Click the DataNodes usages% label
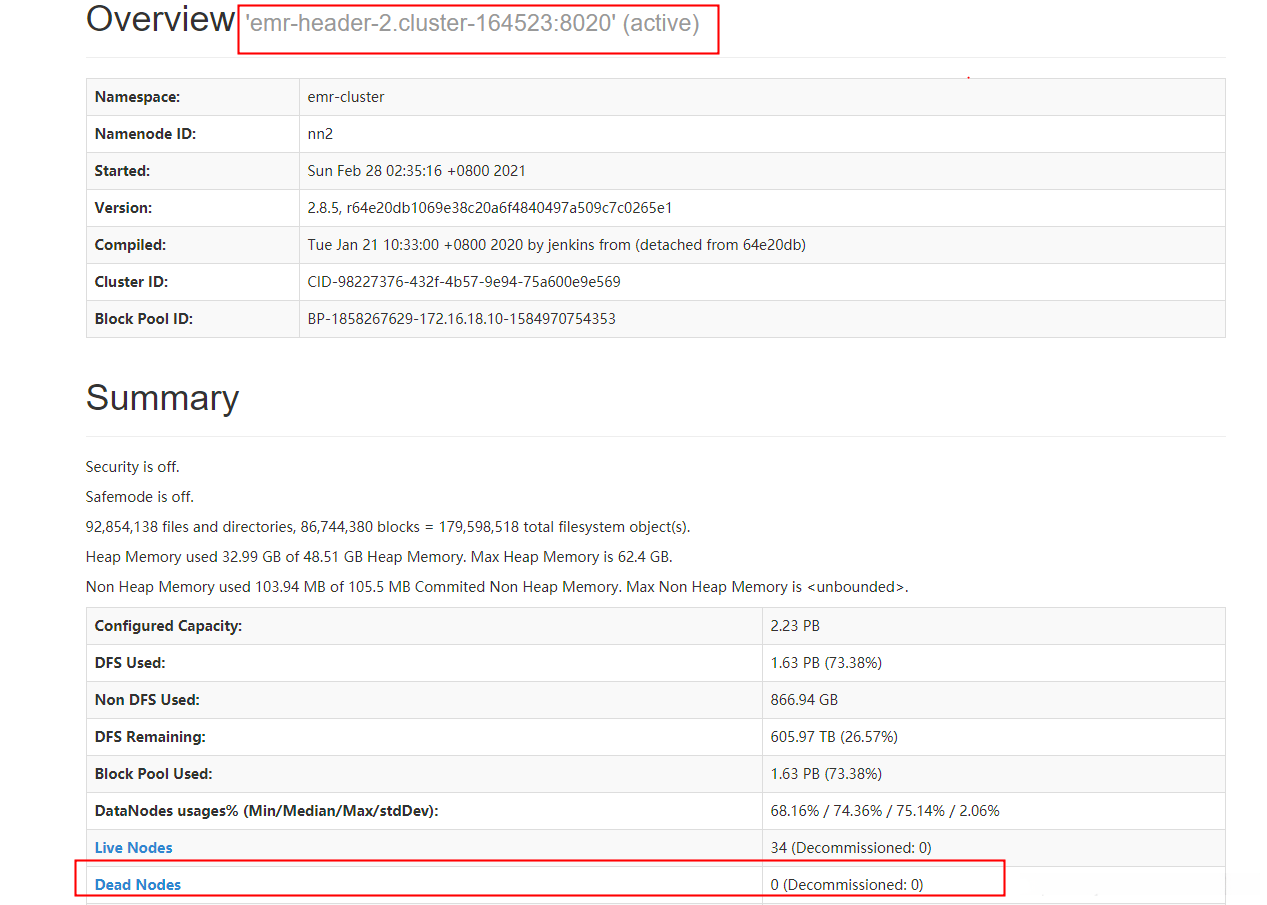Screen dimensions: 1267x905 (x=267, y=811)
